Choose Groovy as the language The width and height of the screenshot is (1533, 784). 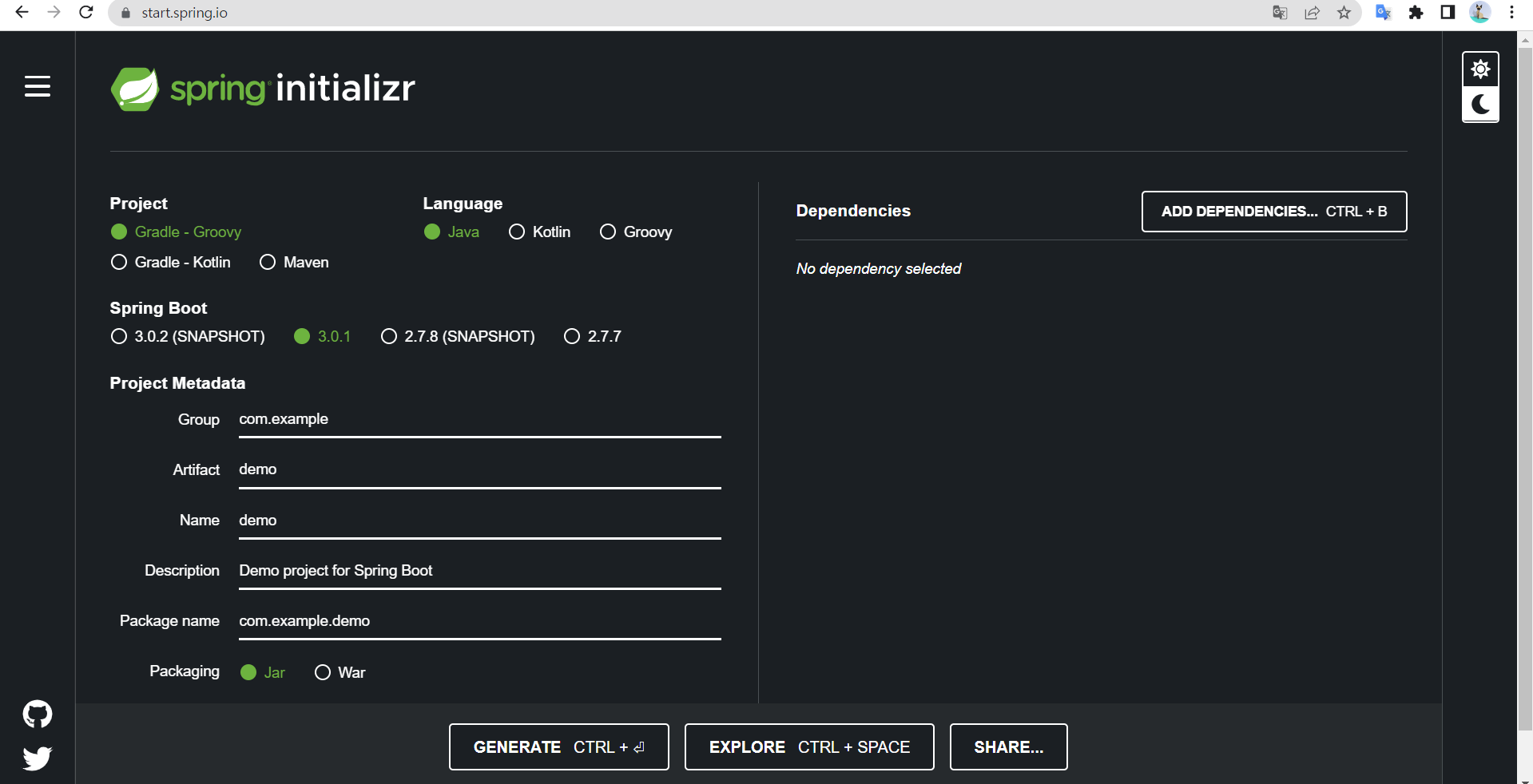point(636,232)
